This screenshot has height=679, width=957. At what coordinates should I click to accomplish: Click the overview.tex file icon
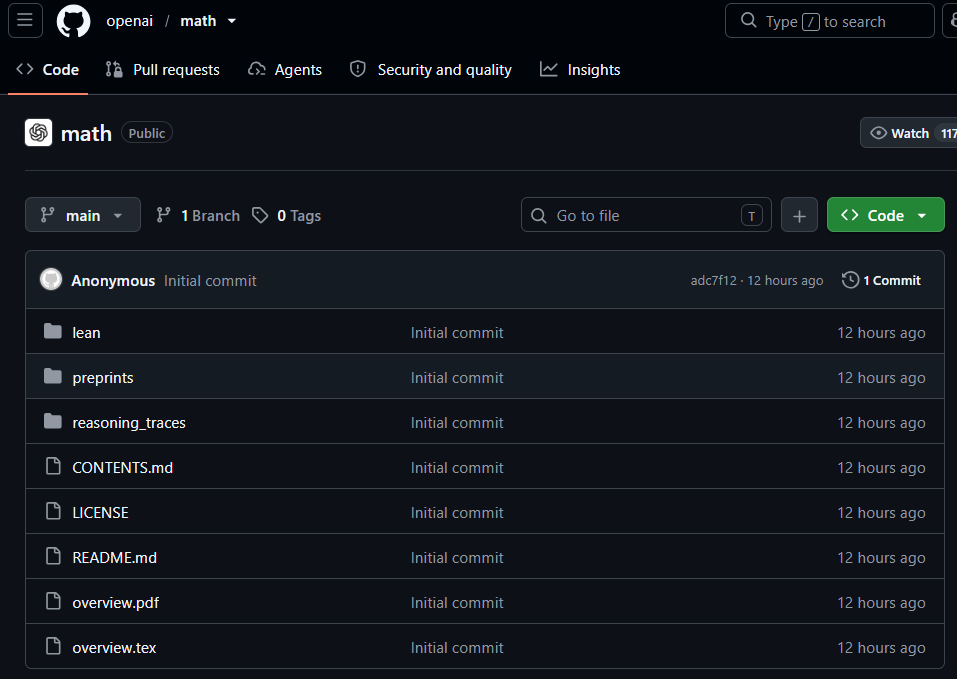tap(54, 647)
